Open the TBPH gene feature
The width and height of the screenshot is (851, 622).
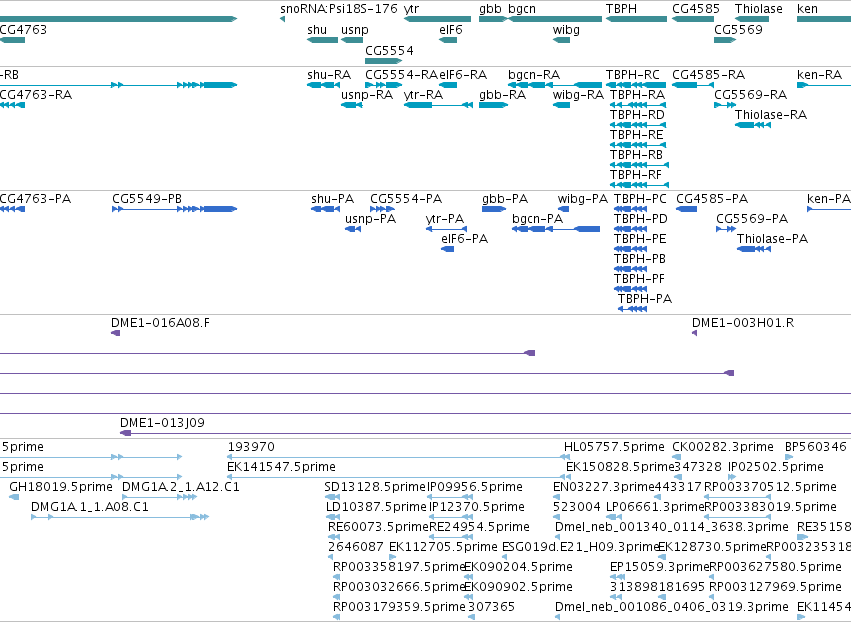(x=637, y=19)
